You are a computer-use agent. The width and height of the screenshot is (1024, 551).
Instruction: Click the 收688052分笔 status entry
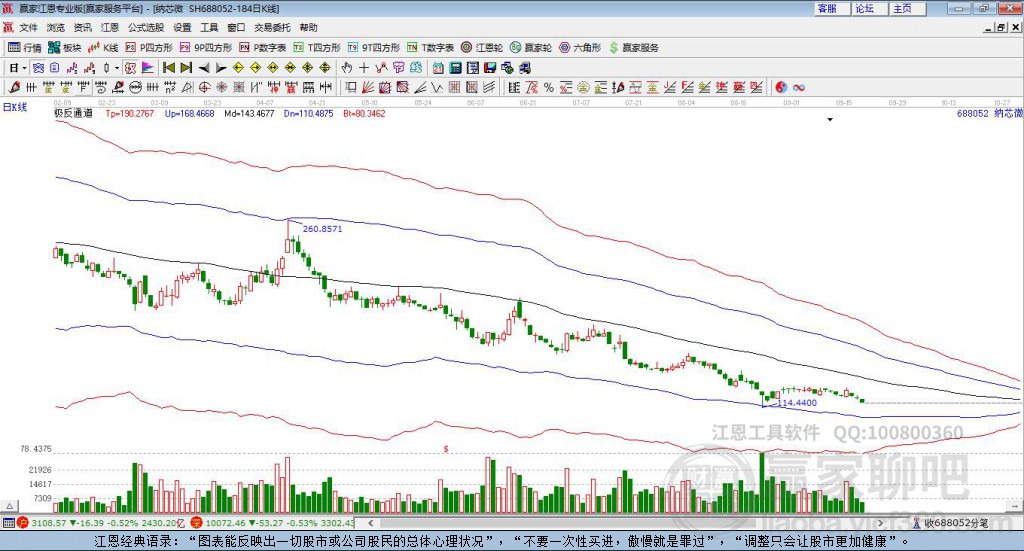950,523
